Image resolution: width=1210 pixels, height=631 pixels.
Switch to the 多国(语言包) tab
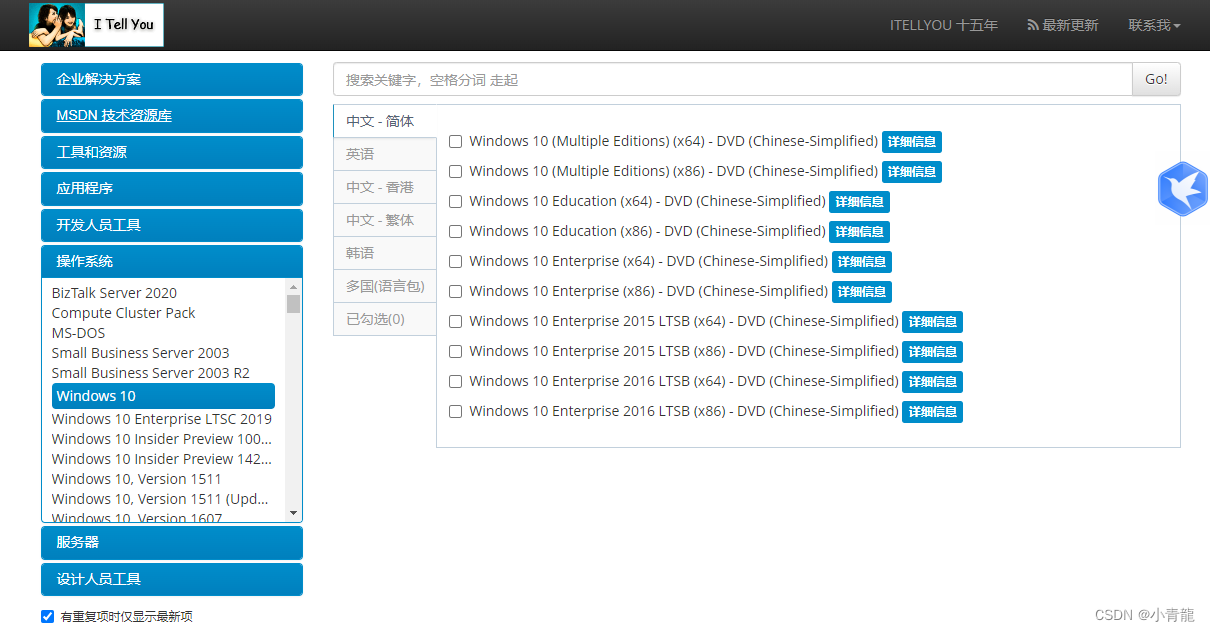point(385,286)
